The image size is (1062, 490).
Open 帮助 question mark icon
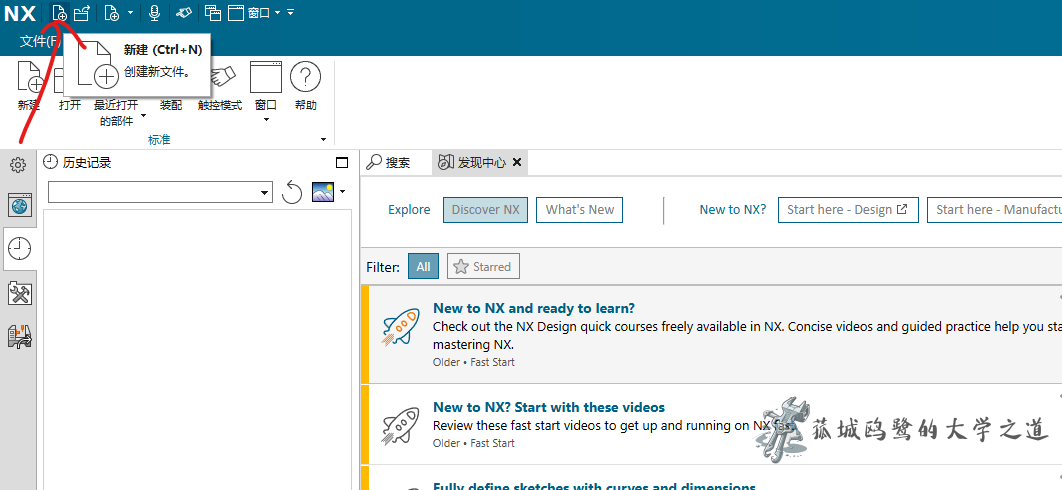tap(305, 77)
